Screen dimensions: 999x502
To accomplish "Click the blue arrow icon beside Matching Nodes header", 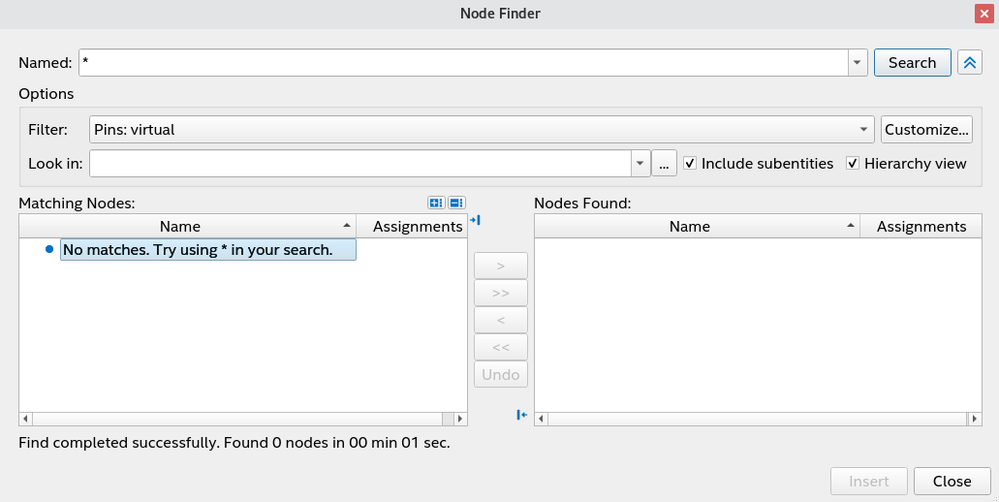I will click(475, 220).
